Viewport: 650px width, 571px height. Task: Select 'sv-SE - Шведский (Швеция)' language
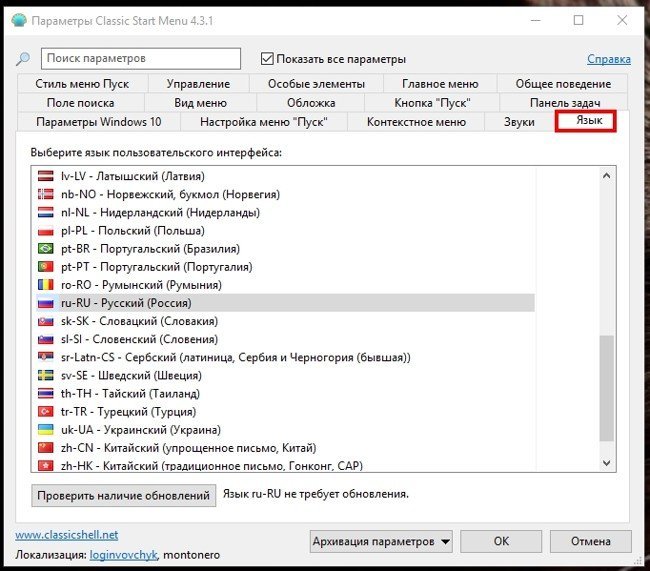285,375
